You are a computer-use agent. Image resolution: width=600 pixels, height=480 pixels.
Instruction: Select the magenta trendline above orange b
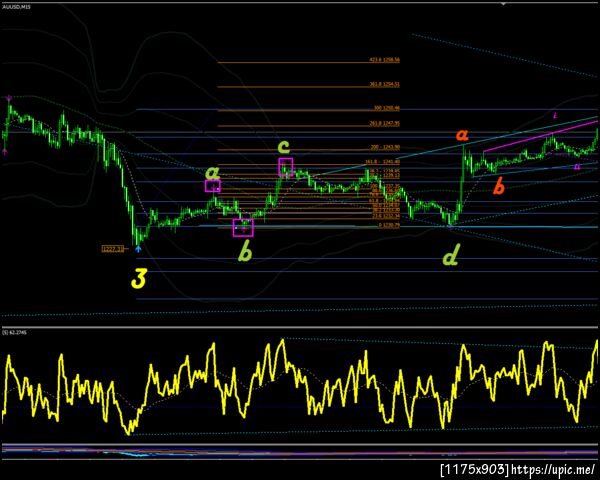[x=540, y=136]
